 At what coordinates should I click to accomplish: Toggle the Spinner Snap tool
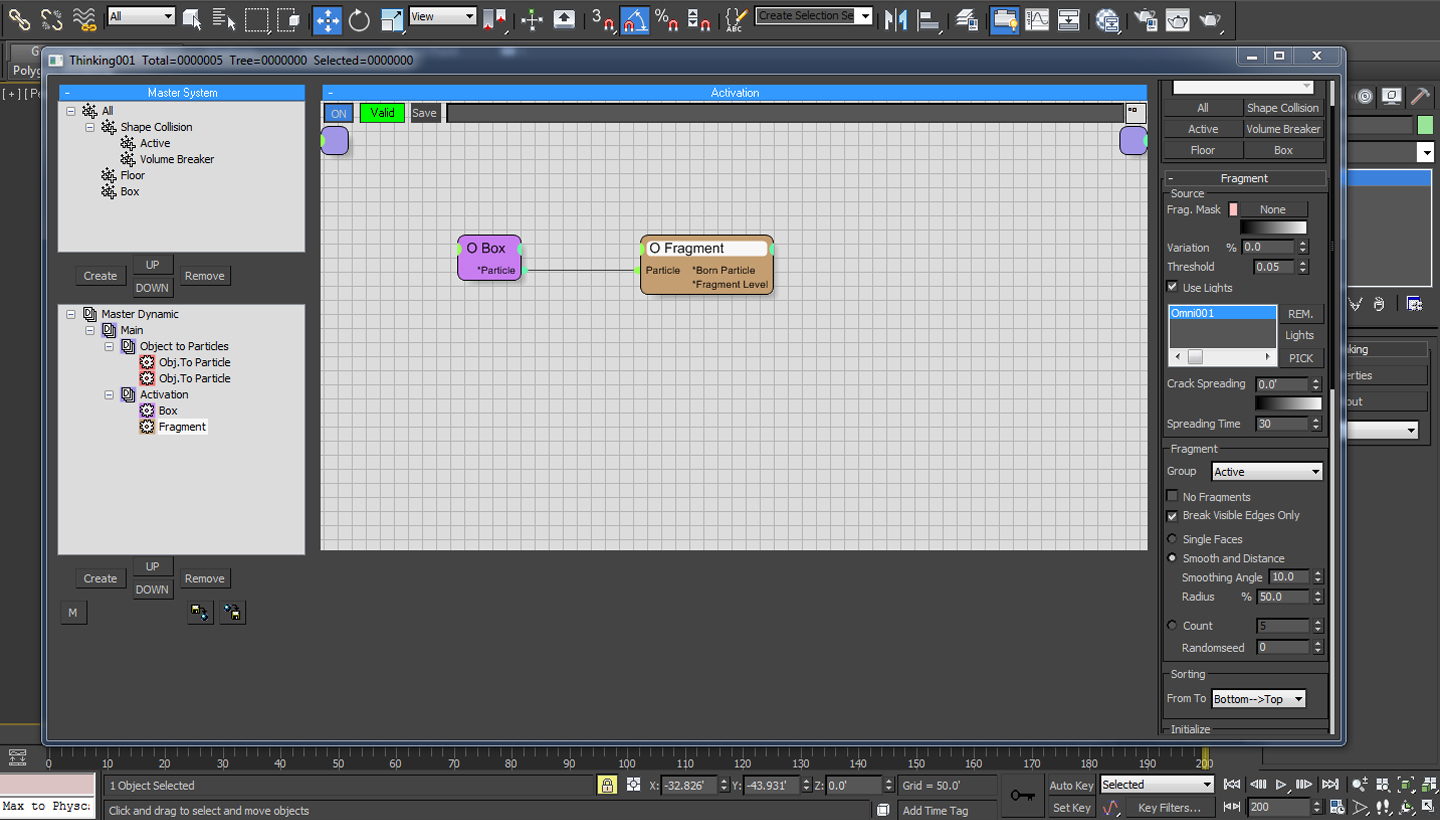699,18
